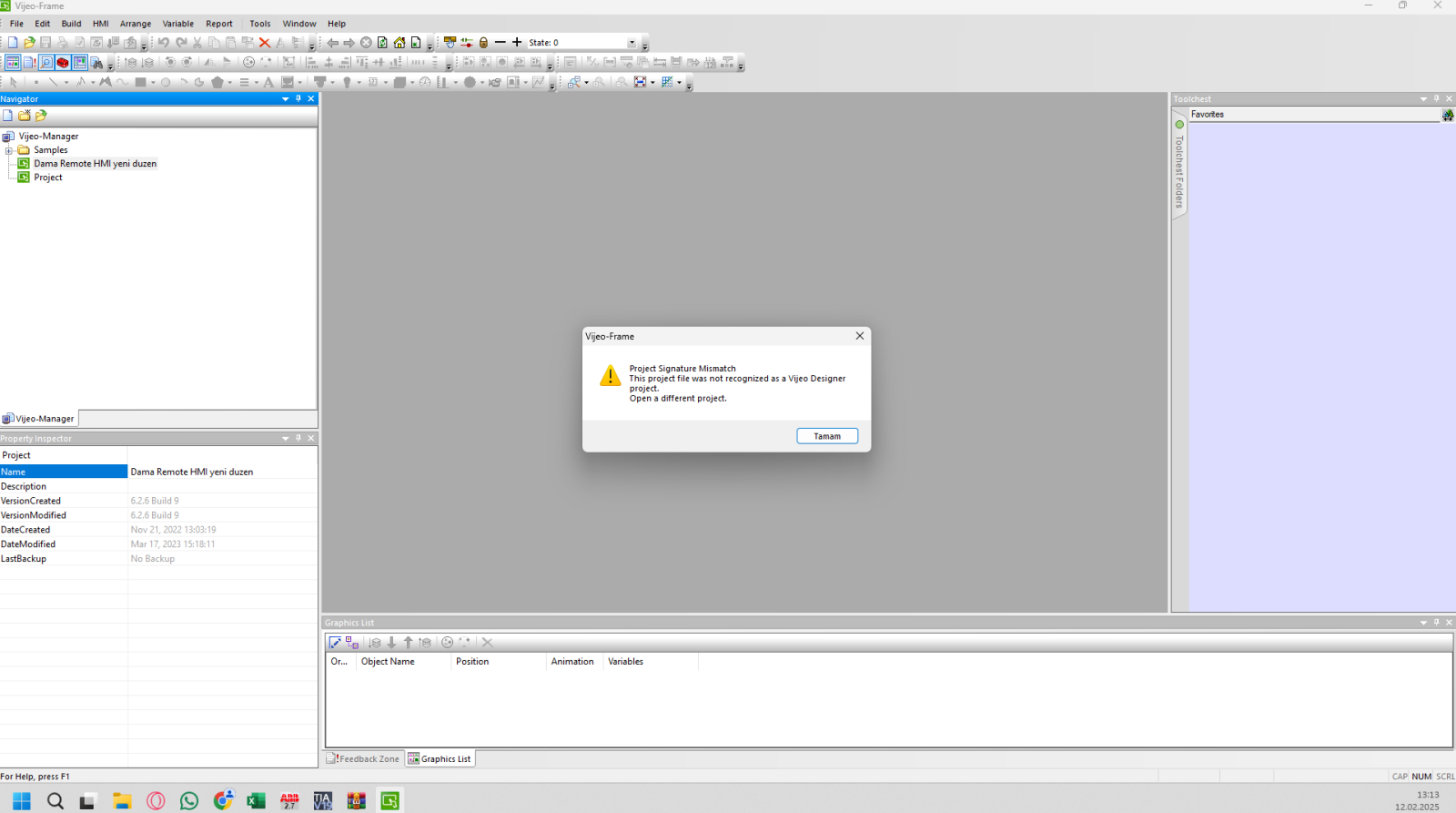The width and height of the screenshot is (1456, 813).
Task: Click the Vijeo-Manager tab at Navigator bottom
Action: coord(39,419)
